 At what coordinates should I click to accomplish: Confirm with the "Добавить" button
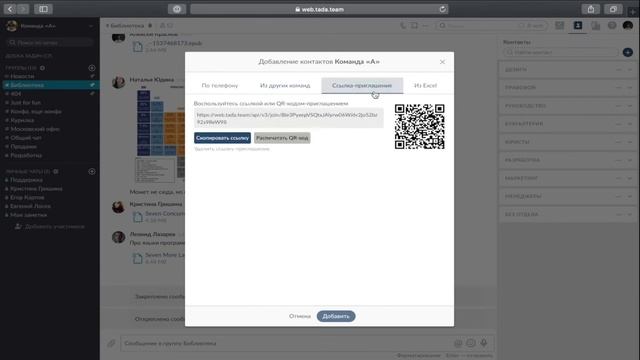point(336,316)
